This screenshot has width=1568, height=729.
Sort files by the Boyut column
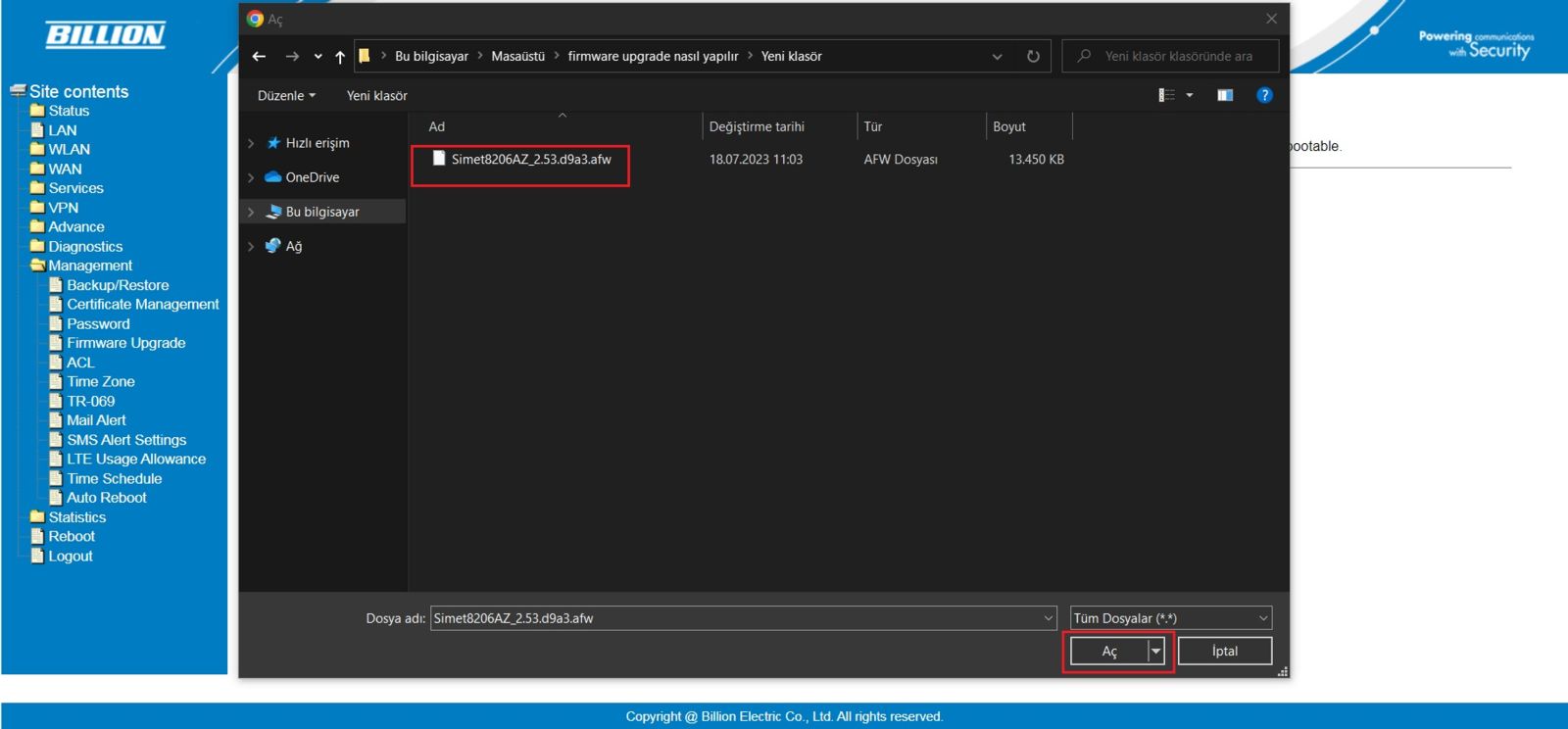click(1009, 126)
